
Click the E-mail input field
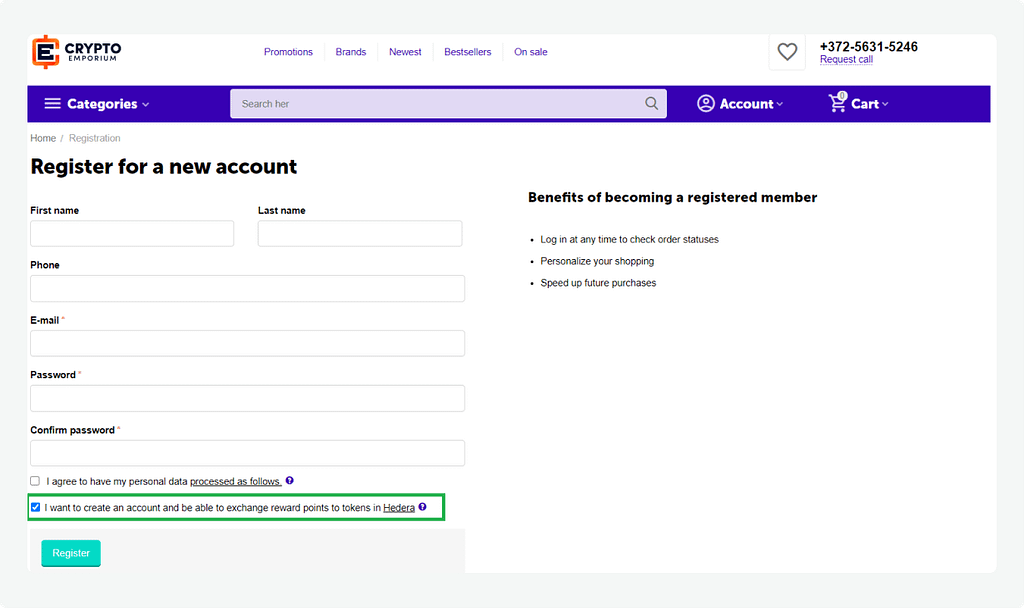pyautogui.click(x=247, y=343)
